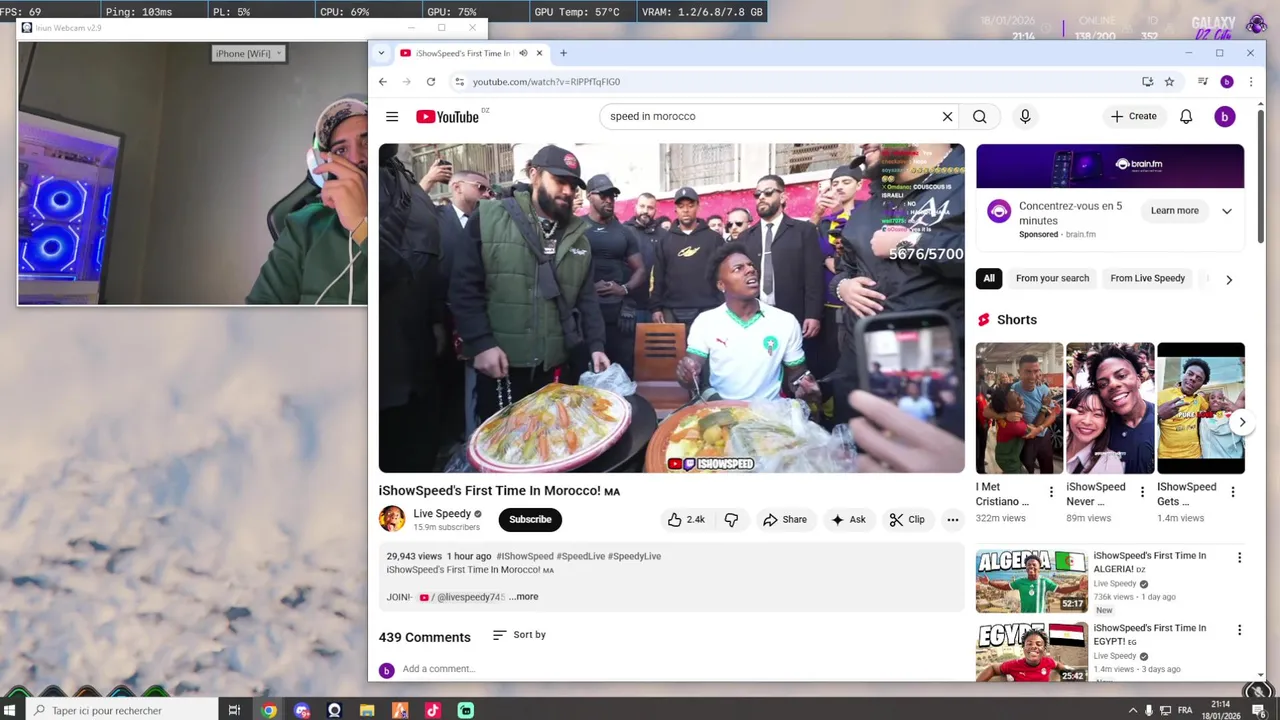This screenshot has height=720, width=1280.
Task: Start voice search with microphone
Action: 1025,117
